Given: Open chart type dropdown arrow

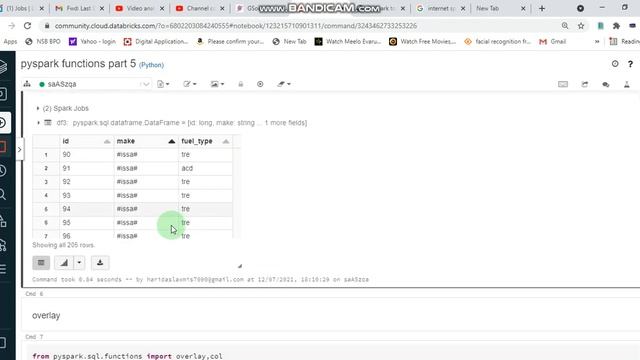Looking at the screenshot, I should [x=79, y=263].
